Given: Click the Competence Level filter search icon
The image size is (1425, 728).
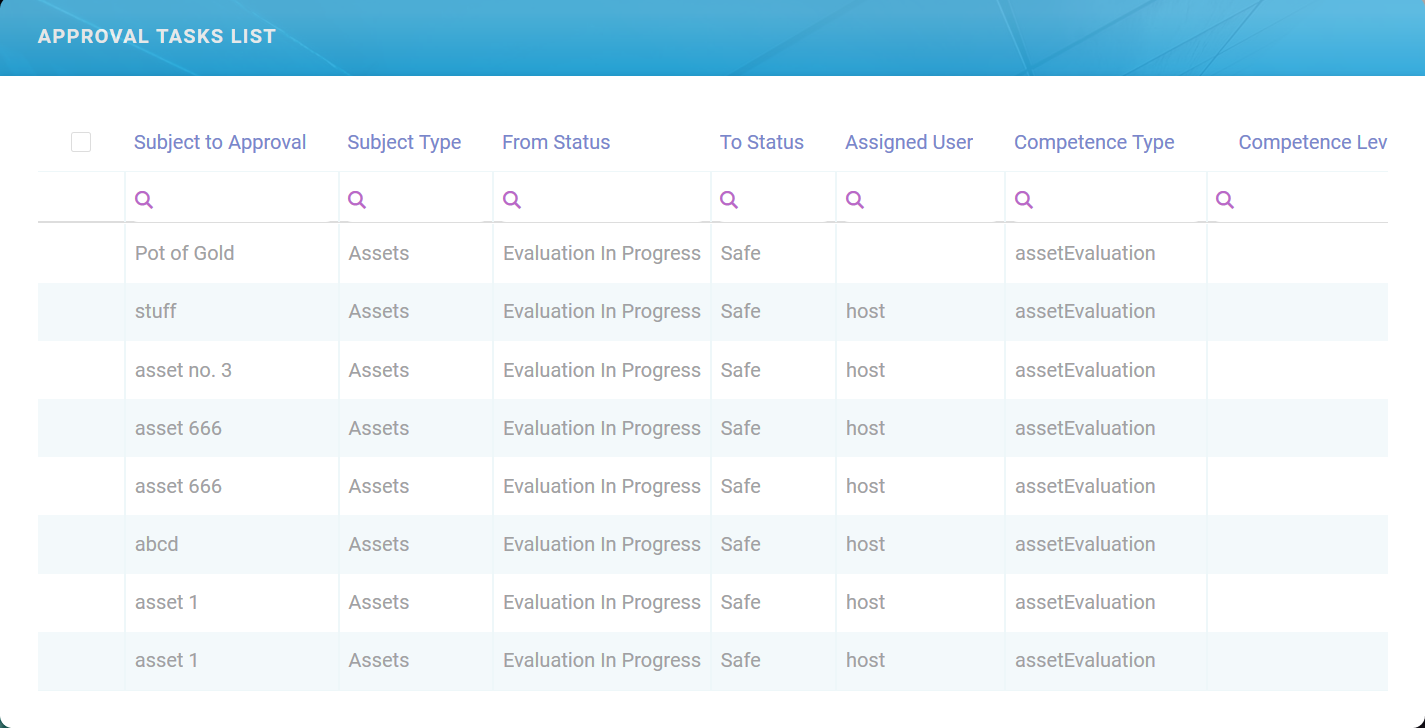Looking at the screenshot, I should coord(1225,199).
